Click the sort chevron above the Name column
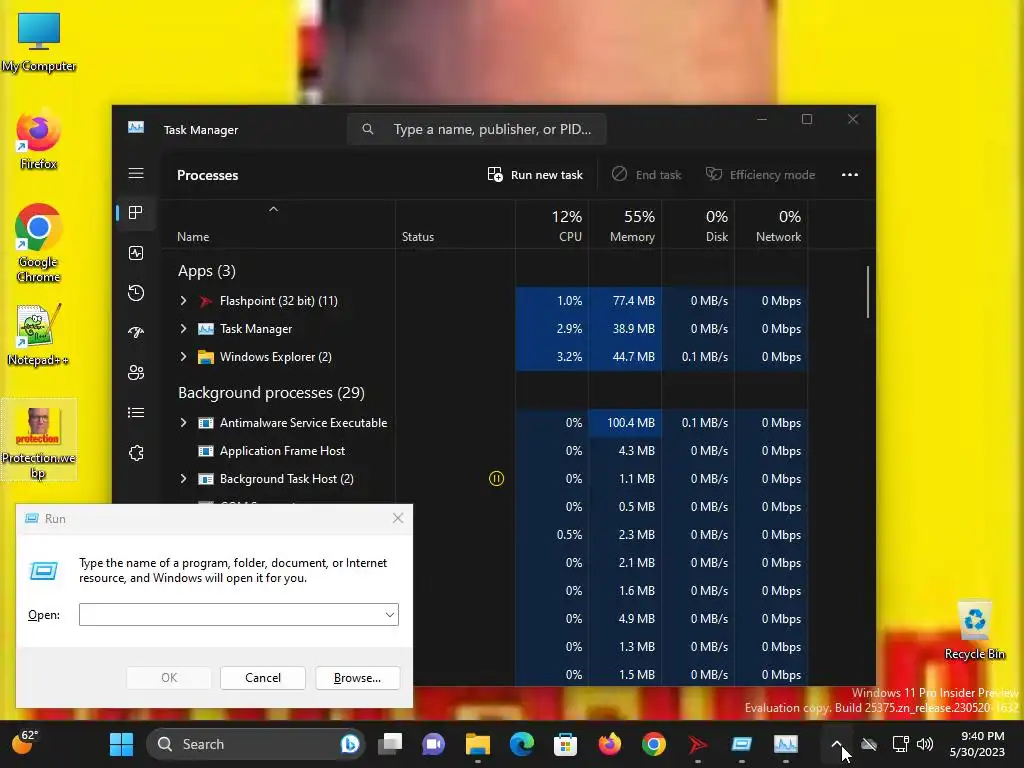Screen dimensions: 1024x768 [x=274, y=209]
